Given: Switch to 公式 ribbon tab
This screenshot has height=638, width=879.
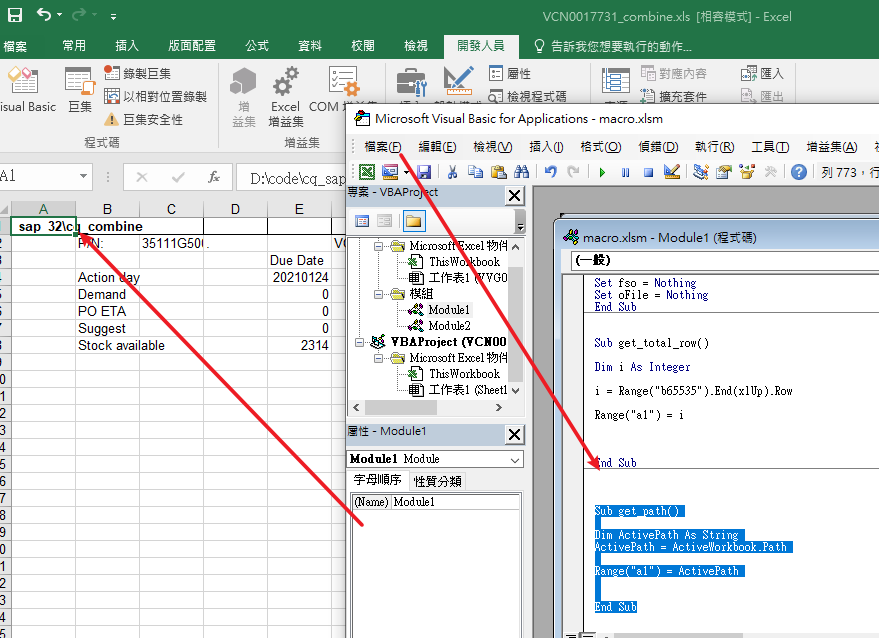Looking at the screenshot, I should coord(257,45).
